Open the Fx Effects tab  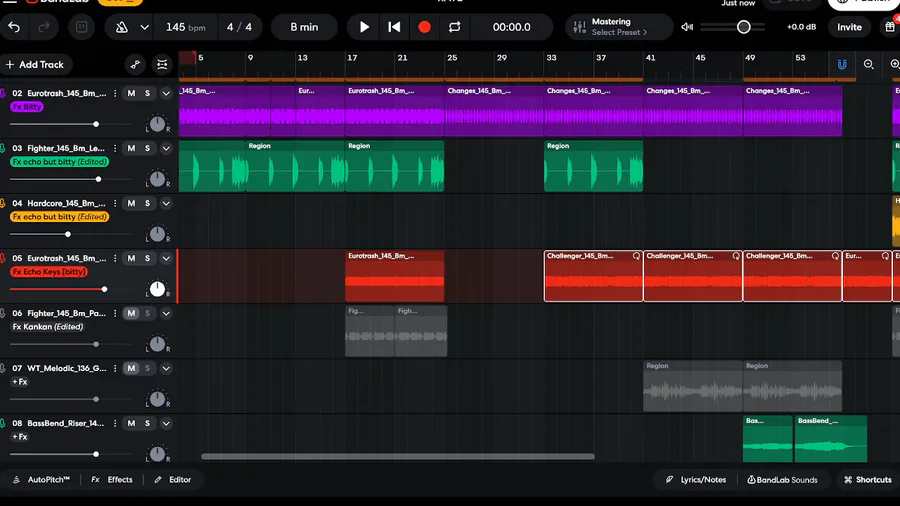pos(112,480)
